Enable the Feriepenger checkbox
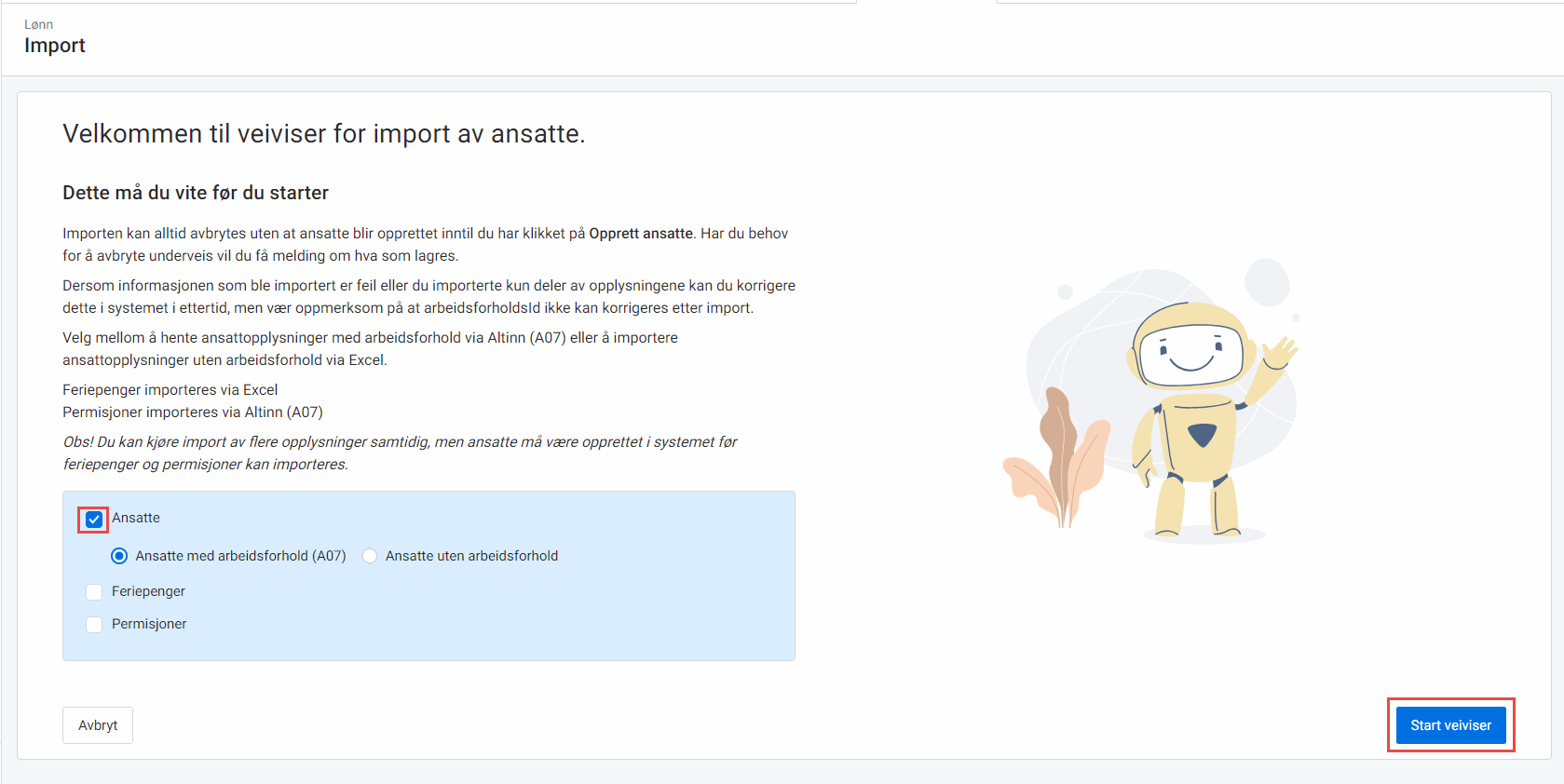This screenshot has height=784, width=1564. coord(94,592)
